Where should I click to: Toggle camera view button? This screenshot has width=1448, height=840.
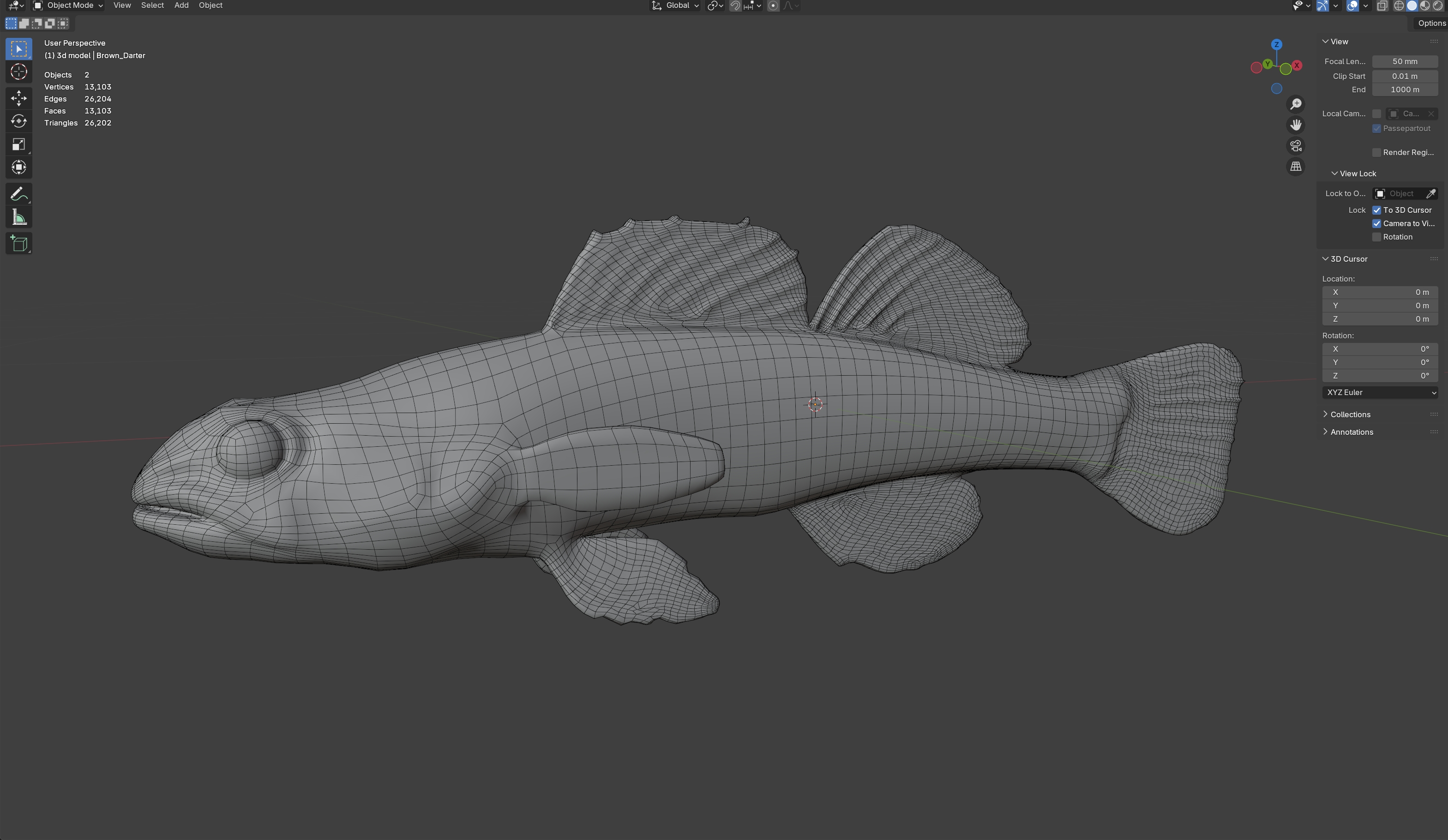click(1296, 146)
